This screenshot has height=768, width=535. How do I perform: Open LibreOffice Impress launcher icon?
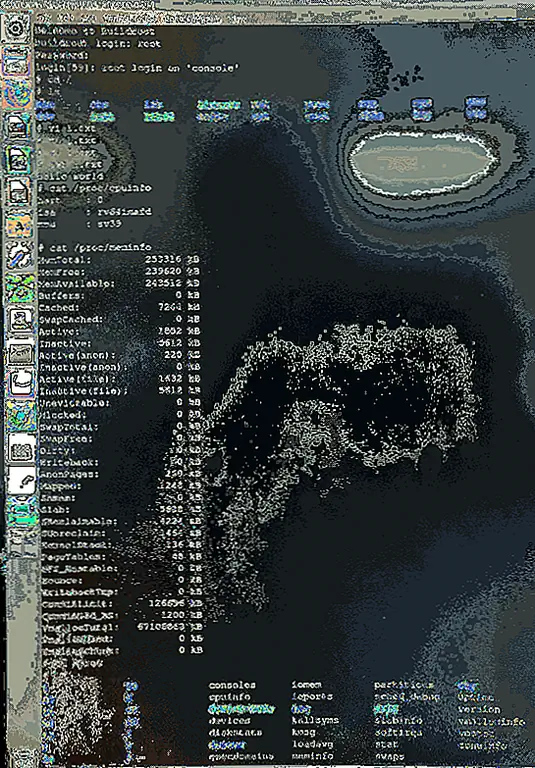[18, 192]
